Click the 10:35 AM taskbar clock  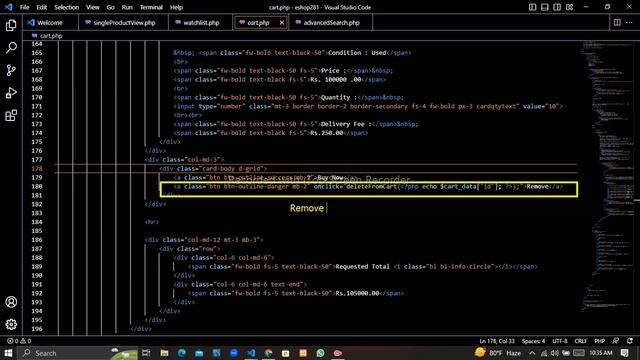coord(601,353)
